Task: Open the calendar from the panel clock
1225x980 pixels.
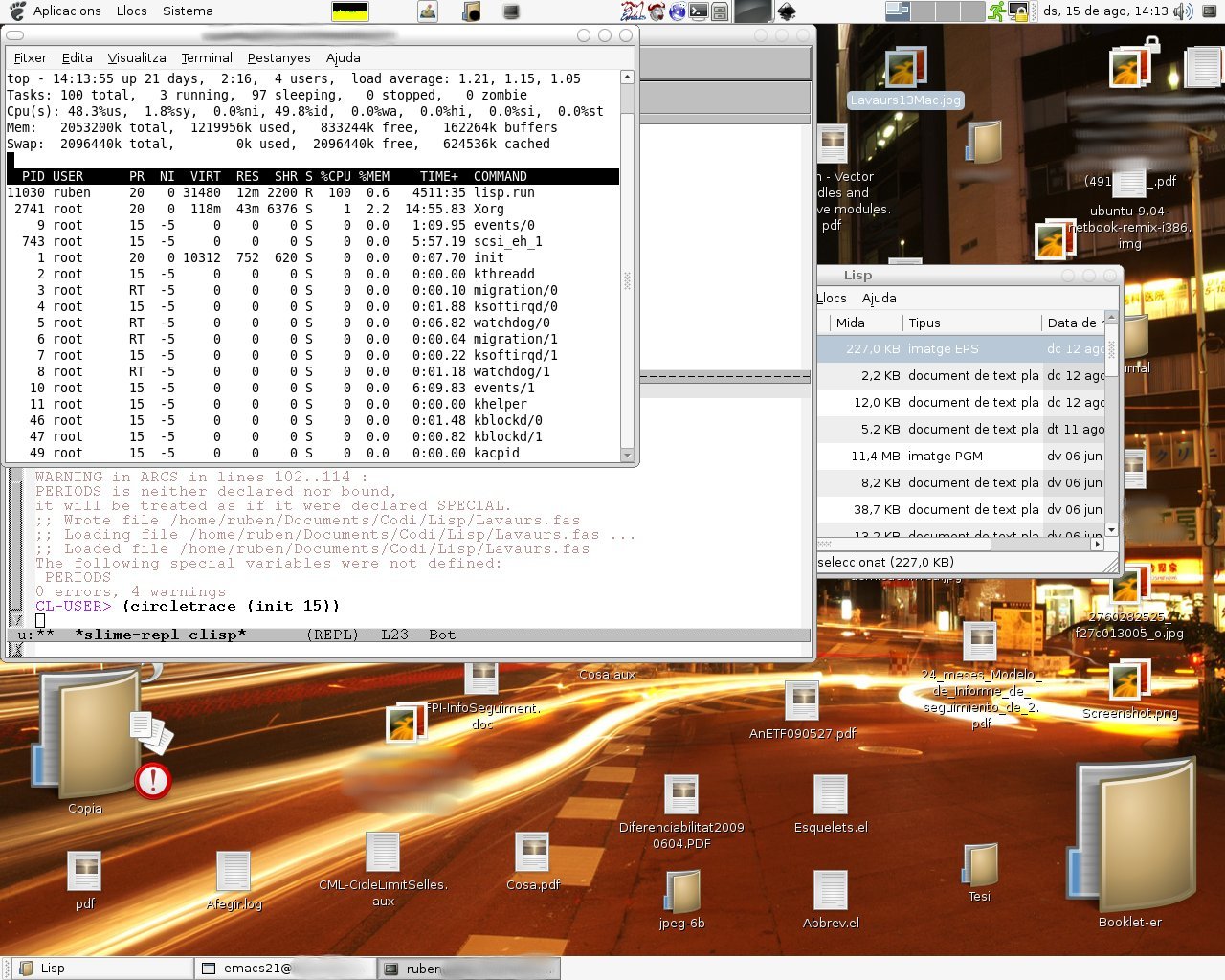Action: [x=1105, y=11]
